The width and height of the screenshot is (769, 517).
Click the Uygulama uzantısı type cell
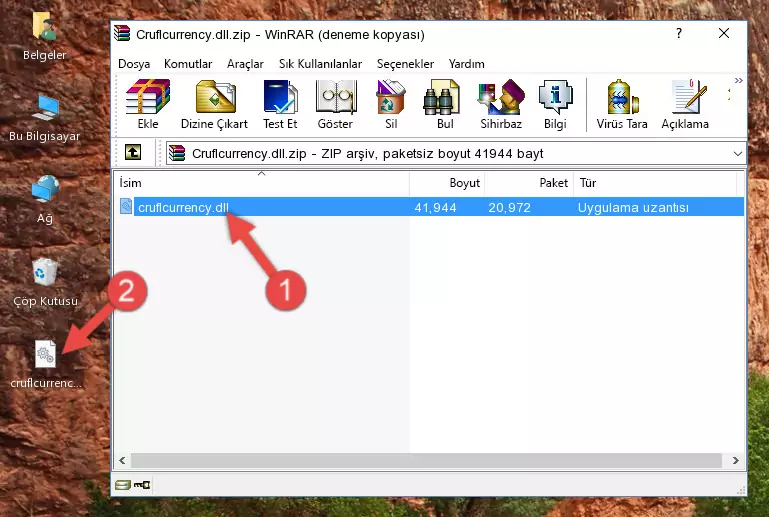point(633,207)
